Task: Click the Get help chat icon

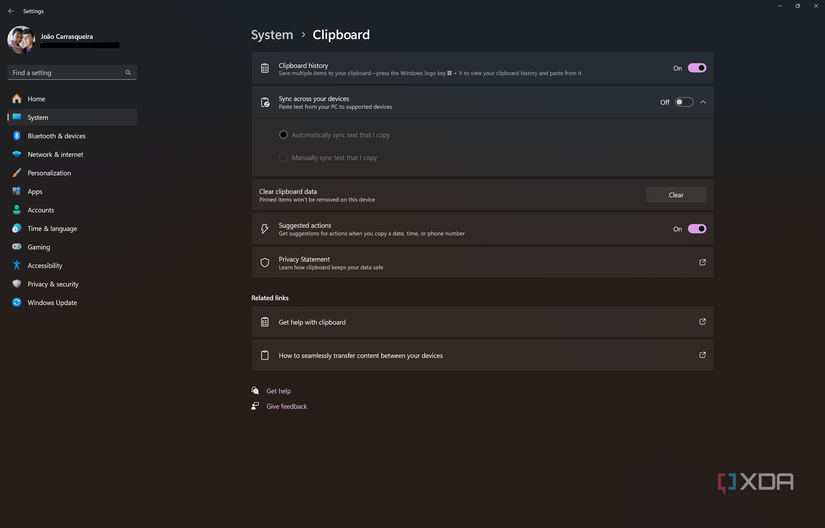Action: [255, 390]
